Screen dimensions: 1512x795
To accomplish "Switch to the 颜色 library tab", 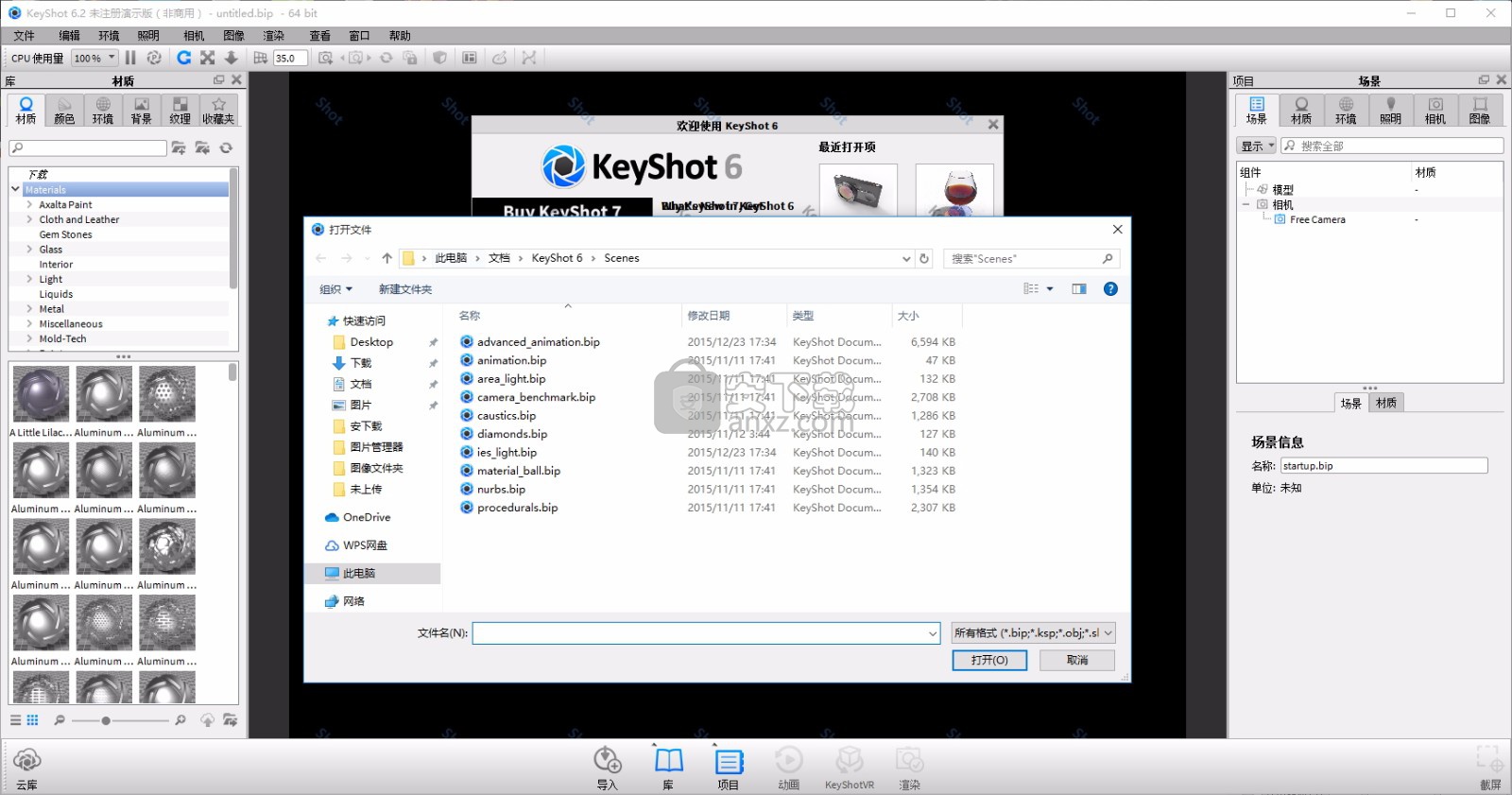I will [64, 111].
